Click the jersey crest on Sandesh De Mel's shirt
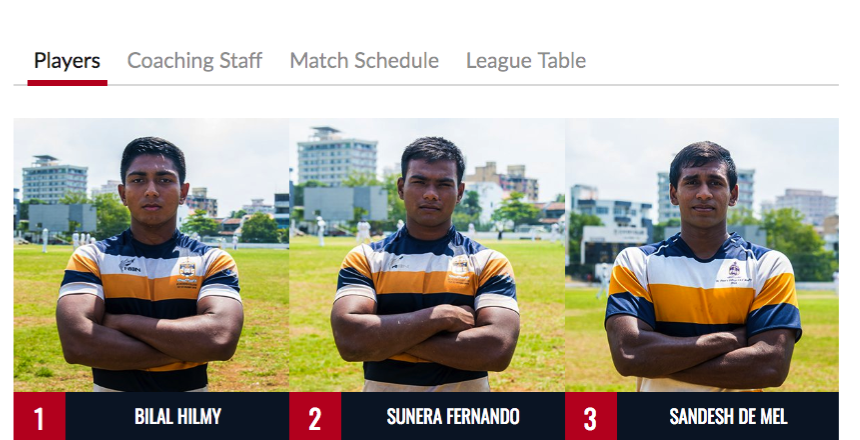 [734, 269]
